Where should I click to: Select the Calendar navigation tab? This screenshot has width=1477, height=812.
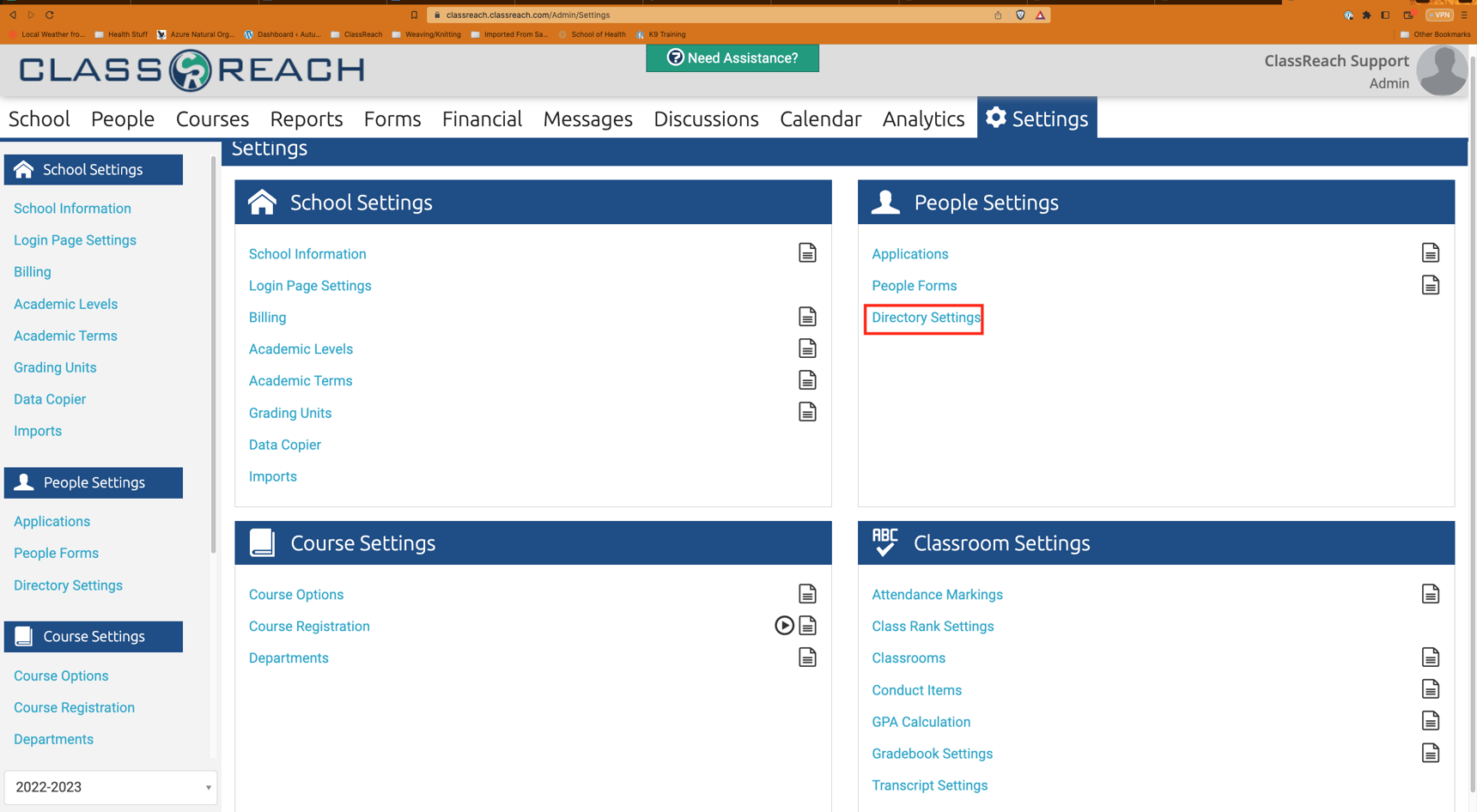click(820, 118)
